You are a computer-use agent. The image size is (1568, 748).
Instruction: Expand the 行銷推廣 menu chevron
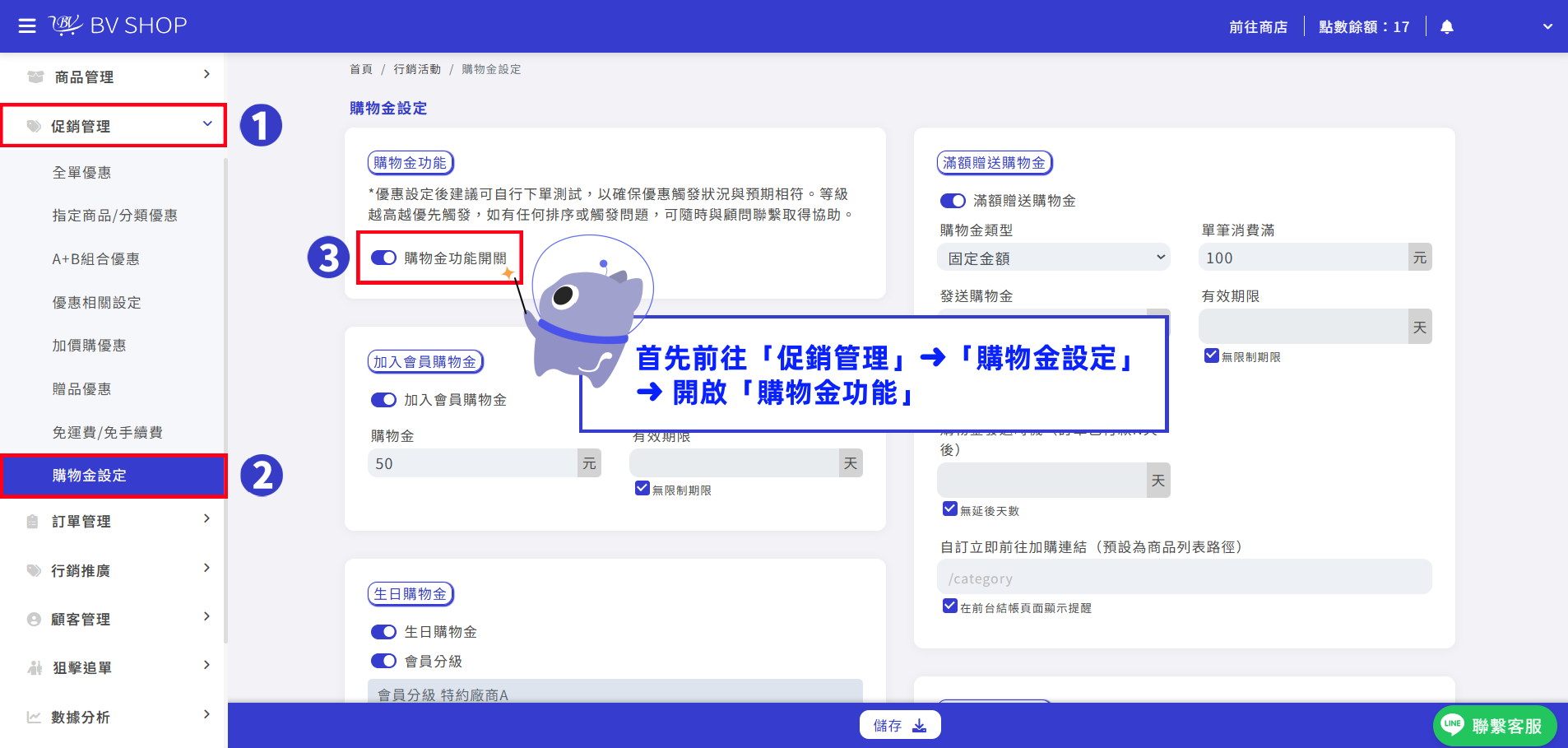point(206,569)
